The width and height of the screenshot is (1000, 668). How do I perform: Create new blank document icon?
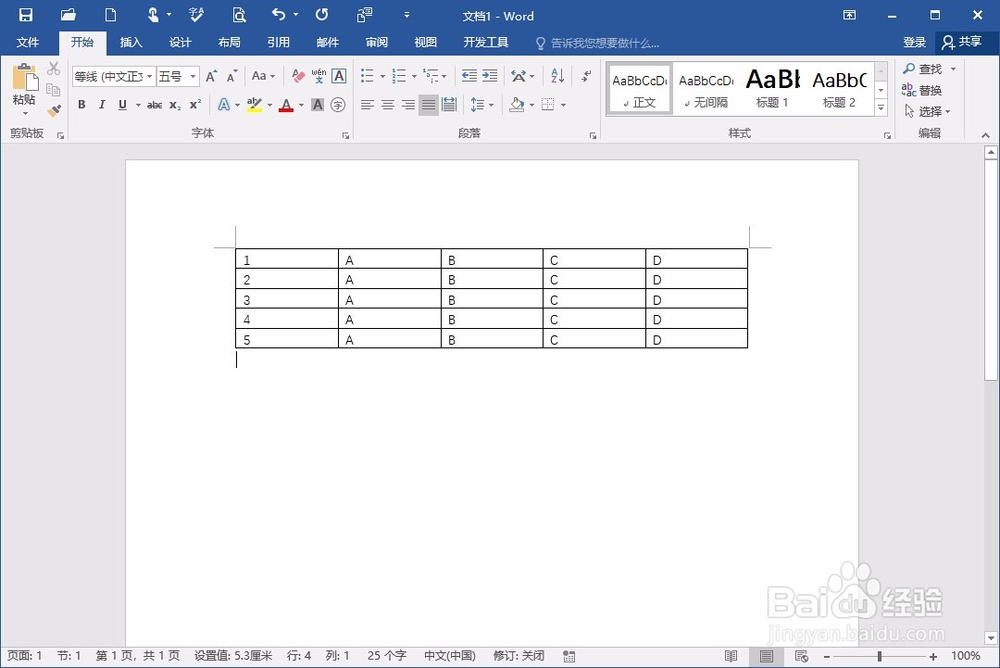click(x=110, y=15)
